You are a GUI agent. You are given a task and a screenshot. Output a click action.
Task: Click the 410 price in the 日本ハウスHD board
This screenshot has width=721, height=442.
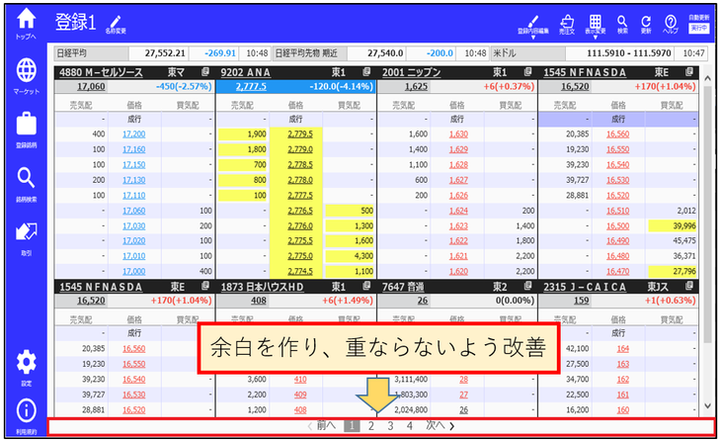pos(300,379)
